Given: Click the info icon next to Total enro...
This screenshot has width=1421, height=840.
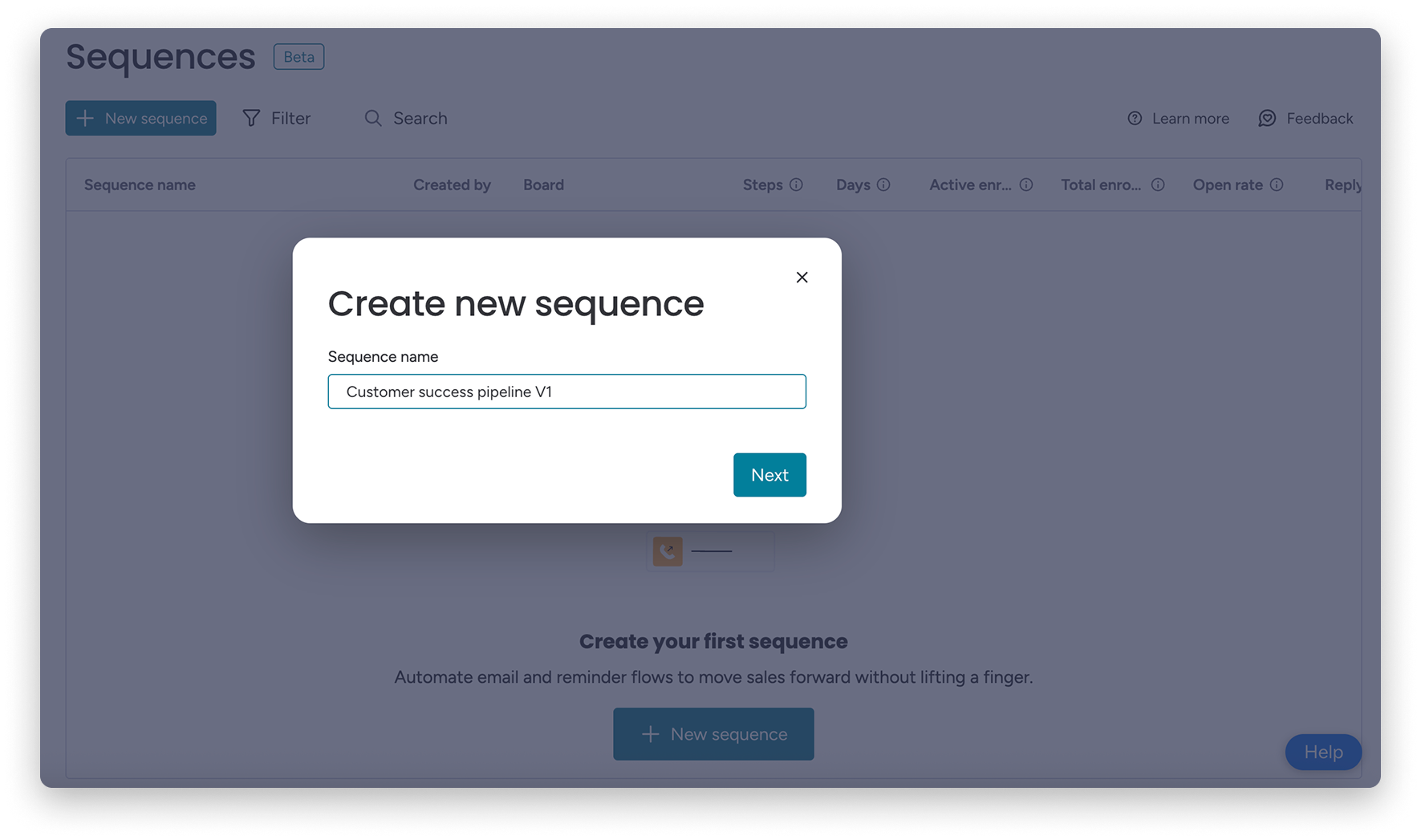Looking at the screenshot, I should 1158,185.
